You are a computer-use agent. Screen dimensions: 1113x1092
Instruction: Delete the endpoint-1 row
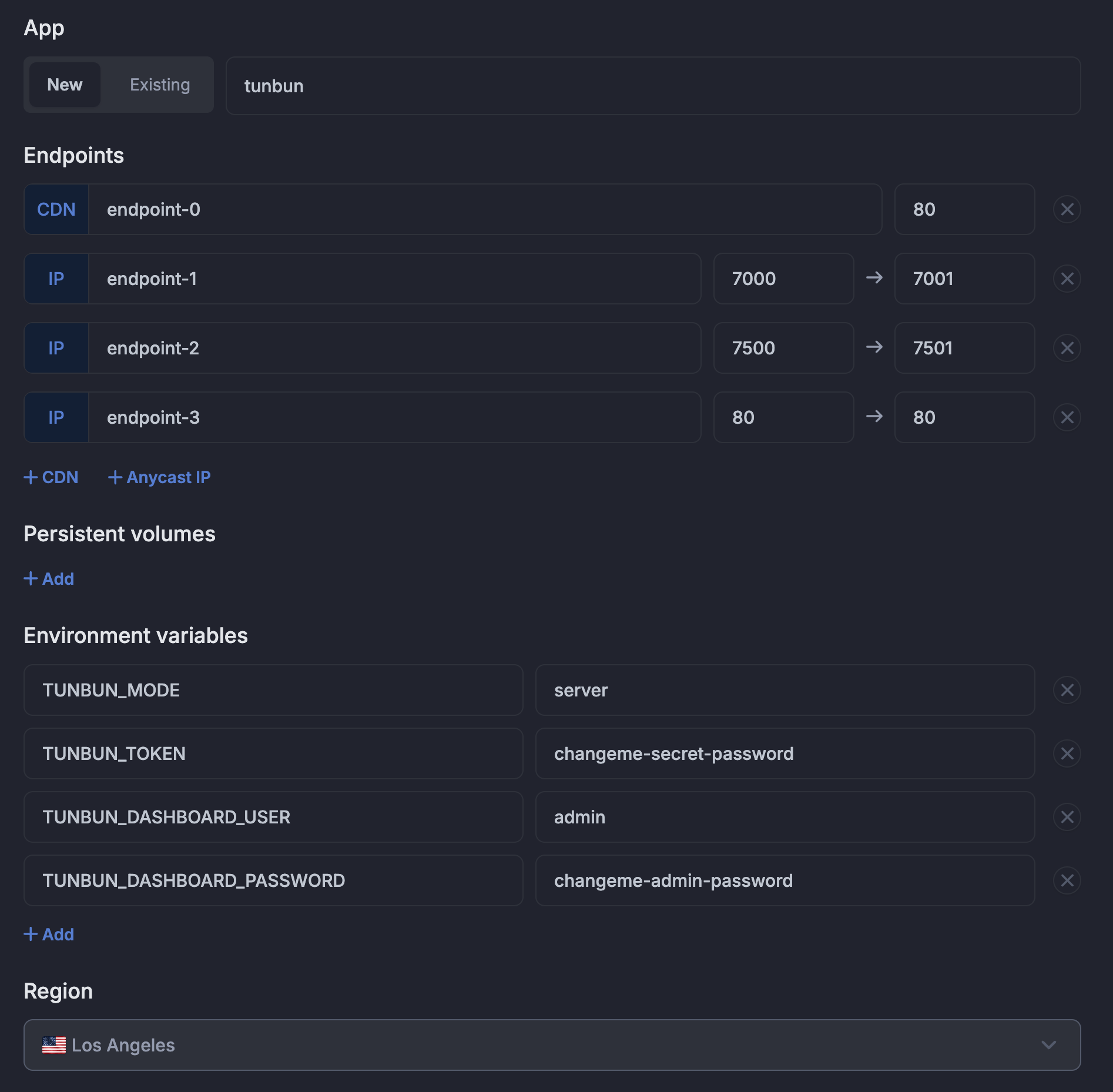(1067, 279)
